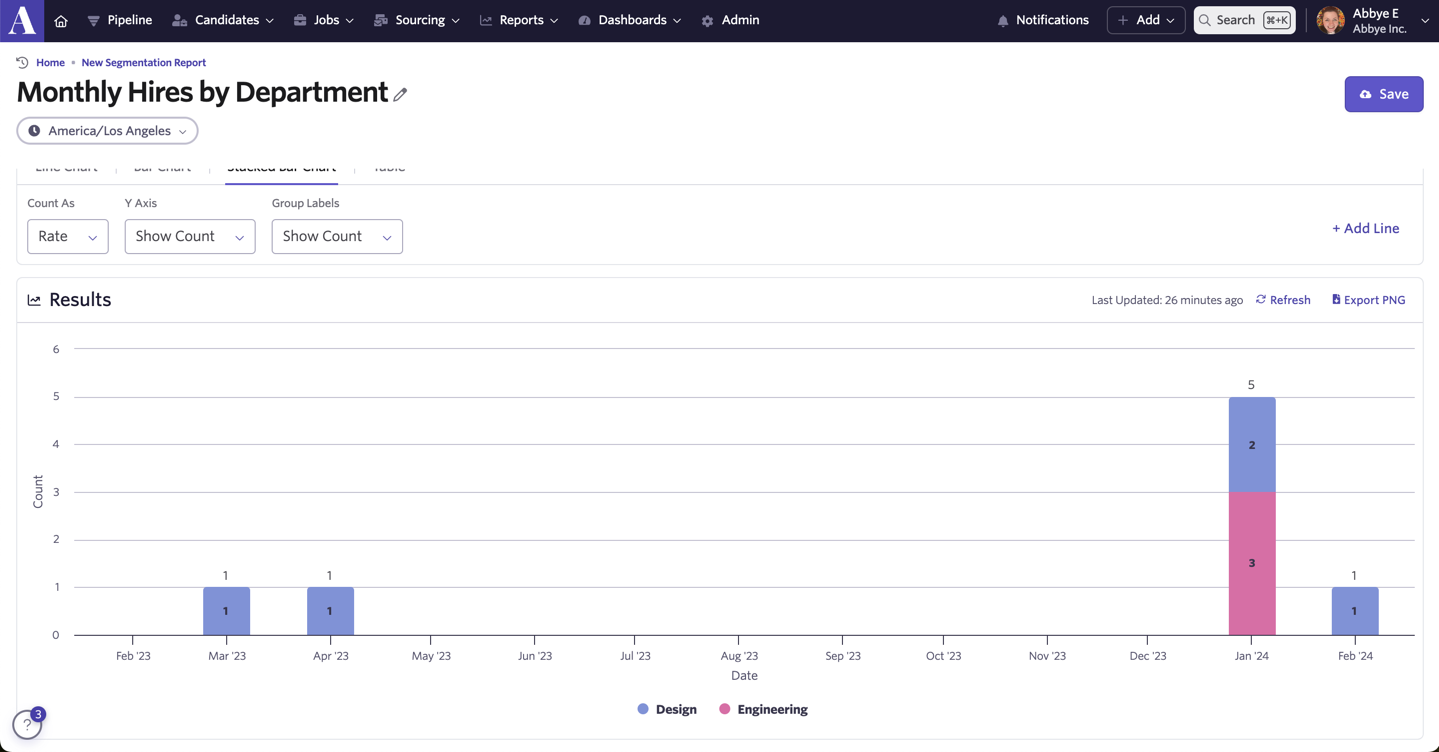This screenshot has width=1439, height=752.
Task: Click the Apr '23 Design bar
Action: (x=330, y=611)
